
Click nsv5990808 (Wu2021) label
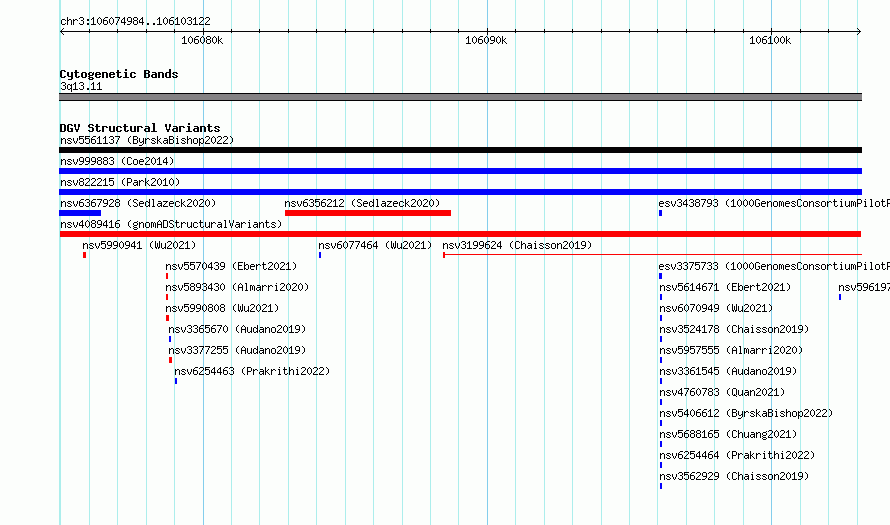(222, 308)
